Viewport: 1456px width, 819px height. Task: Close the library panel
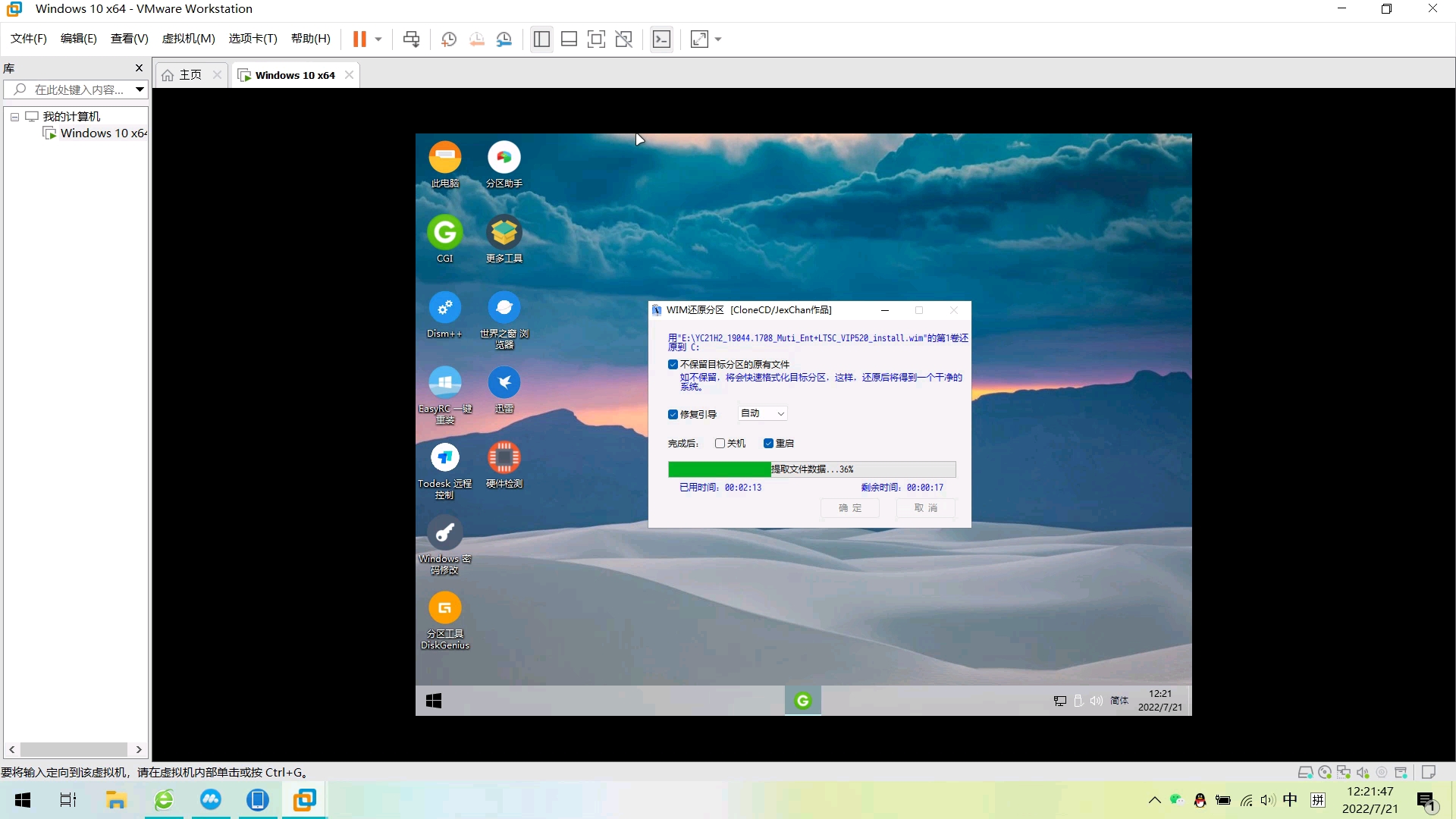(139, 67)
